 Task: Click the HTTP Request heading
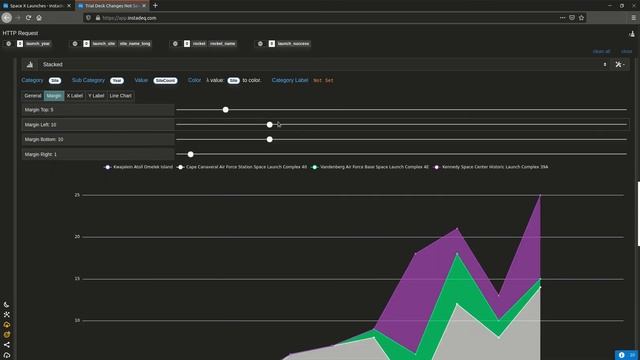click(x=20, y=33)
